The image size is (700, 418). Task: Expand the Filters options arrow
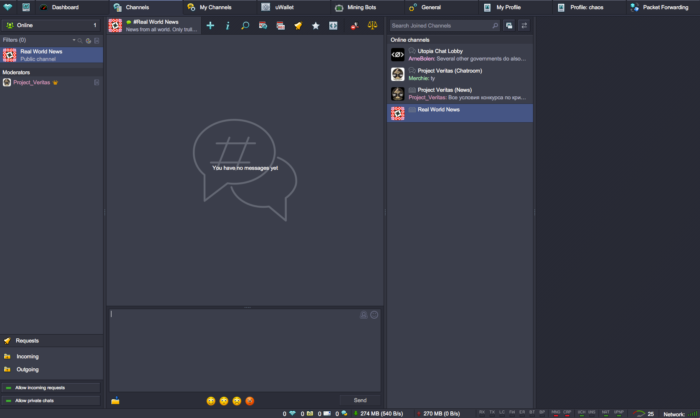pos(73,40)
